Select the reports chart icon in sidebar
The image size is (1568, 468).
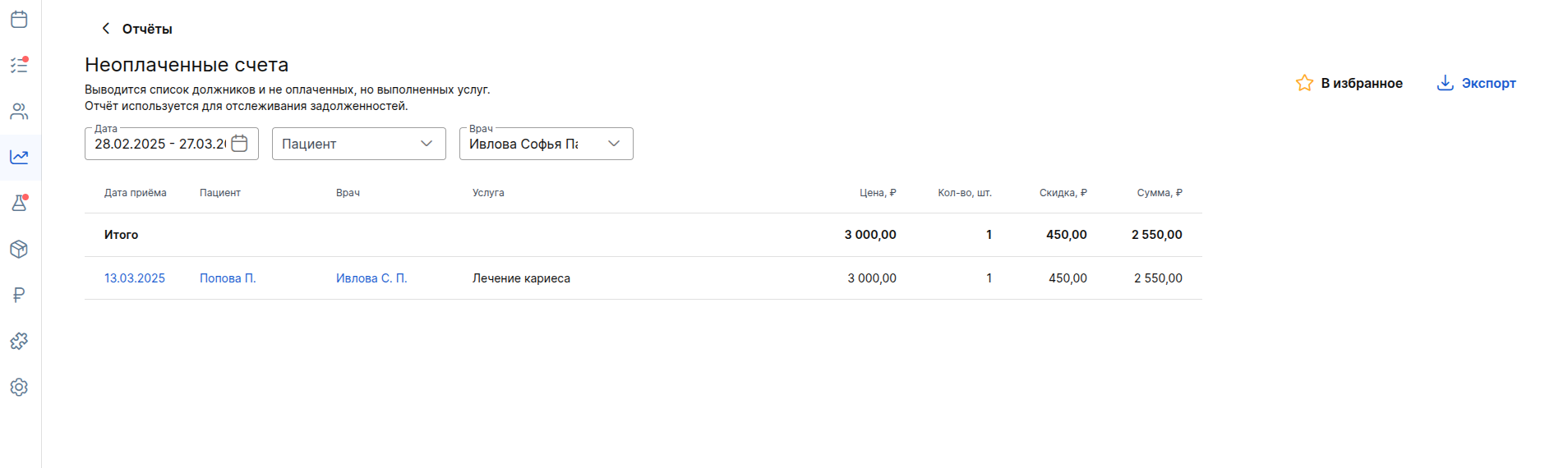pos(19,157)
